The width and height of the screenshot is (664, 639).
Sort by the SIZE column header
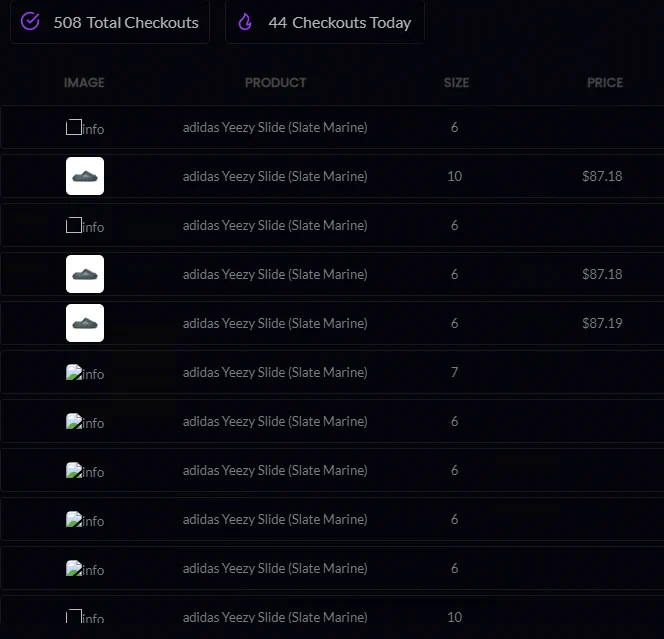[x=456, y=83]
